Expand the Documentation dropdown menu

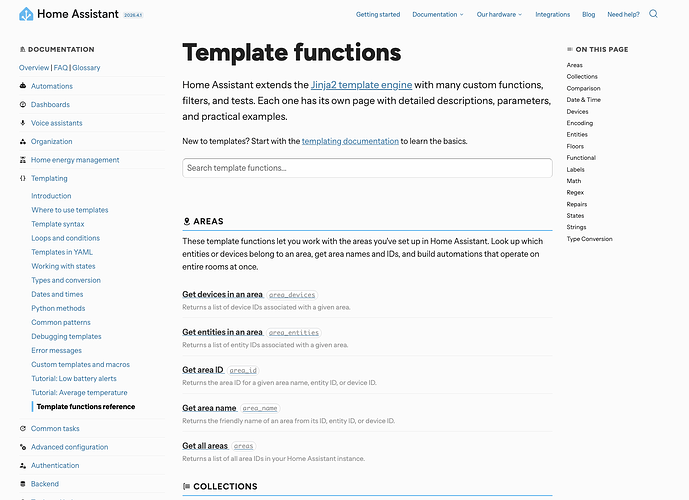tap(438, 15)
